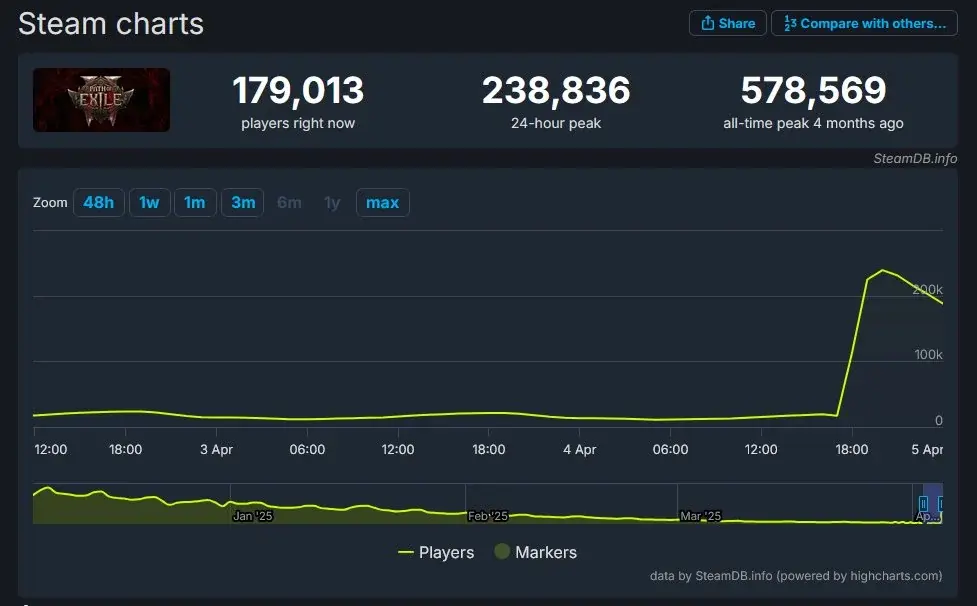Click the 179,013 players right now figure
Viewport: 977px width, 606px height.
298,90
